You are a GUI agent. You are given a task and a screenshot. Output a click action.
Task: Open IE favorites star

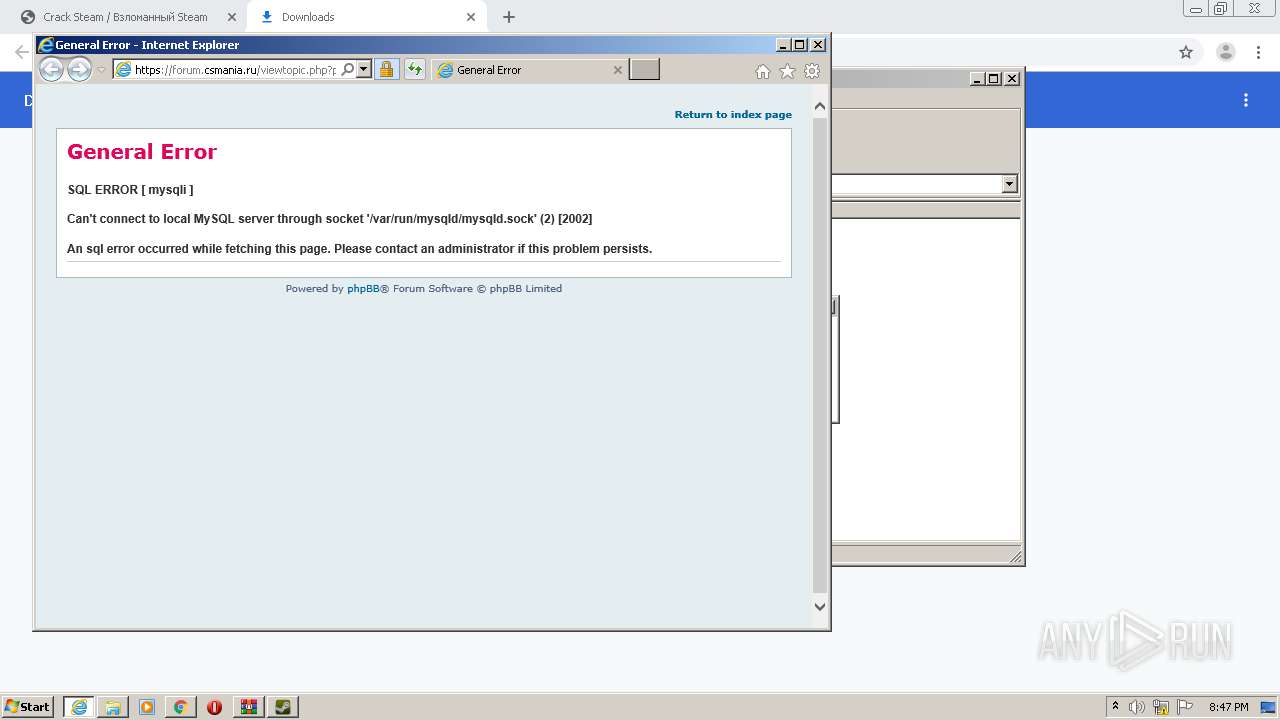[x=787, y=71]
